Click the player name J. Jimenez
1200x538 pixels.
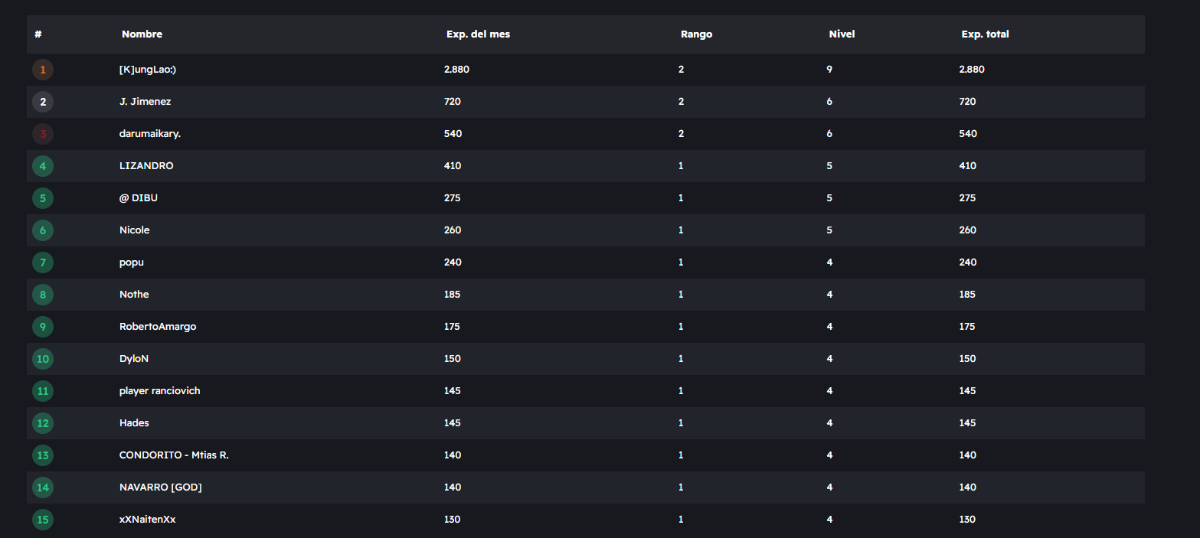[x=145, y=102]
